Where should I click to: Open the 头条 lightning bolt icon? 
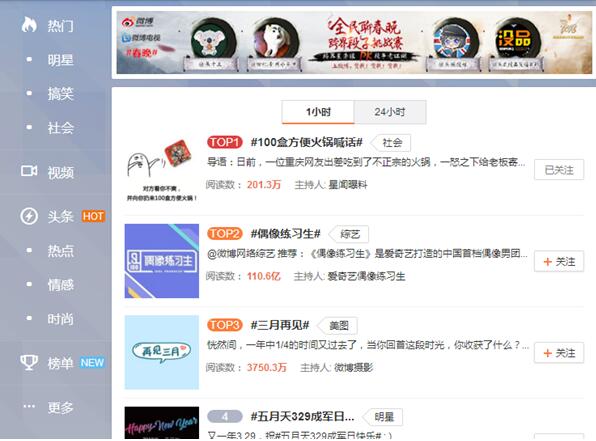point(29,216)
